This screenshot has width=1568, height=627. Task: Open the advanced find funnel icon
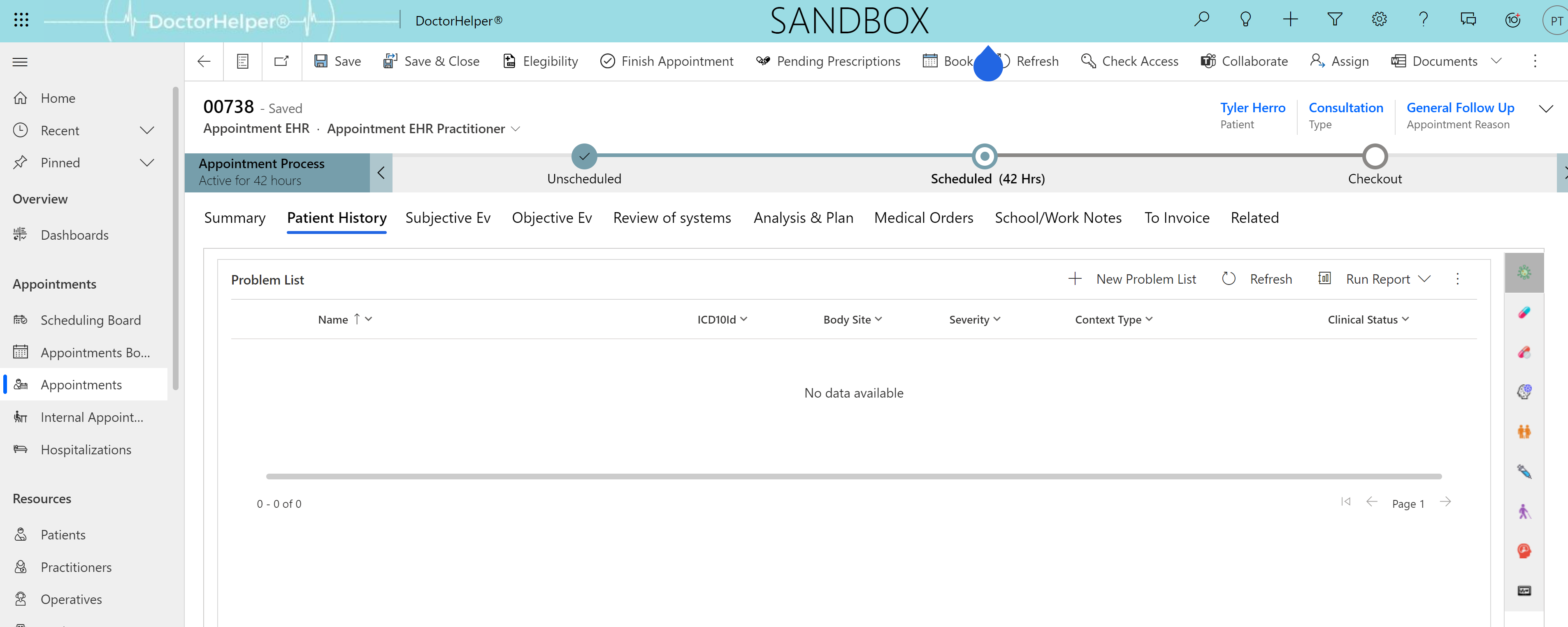point(1334,20)
